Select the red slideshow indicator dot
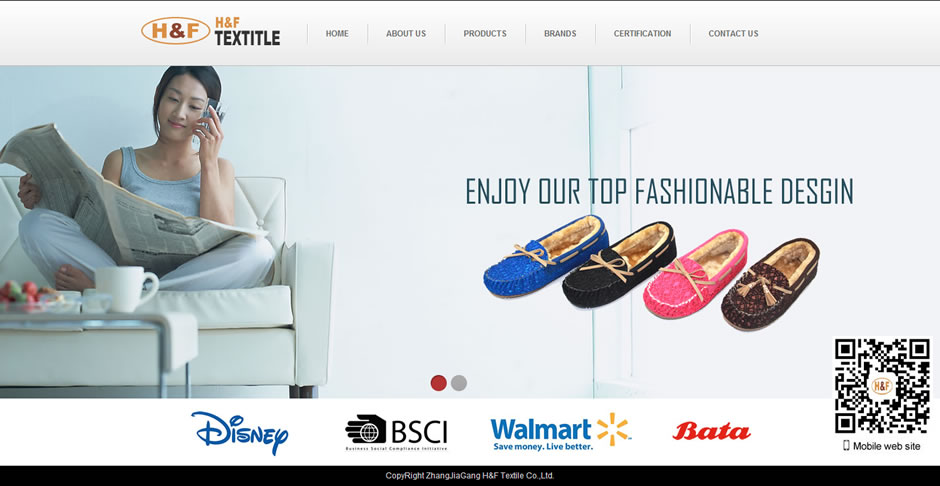Screen dimensions: 940x486 [x=439, y=383]
